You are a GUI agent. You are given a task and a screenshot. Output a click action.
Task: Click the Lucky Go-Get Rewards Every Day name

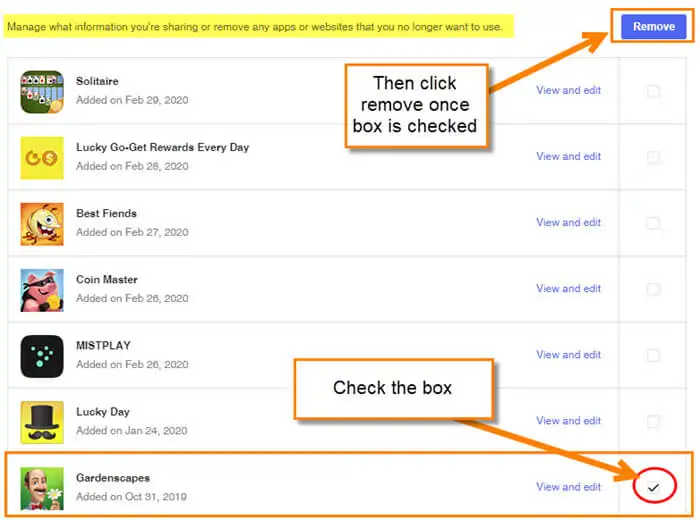(162, 147)
